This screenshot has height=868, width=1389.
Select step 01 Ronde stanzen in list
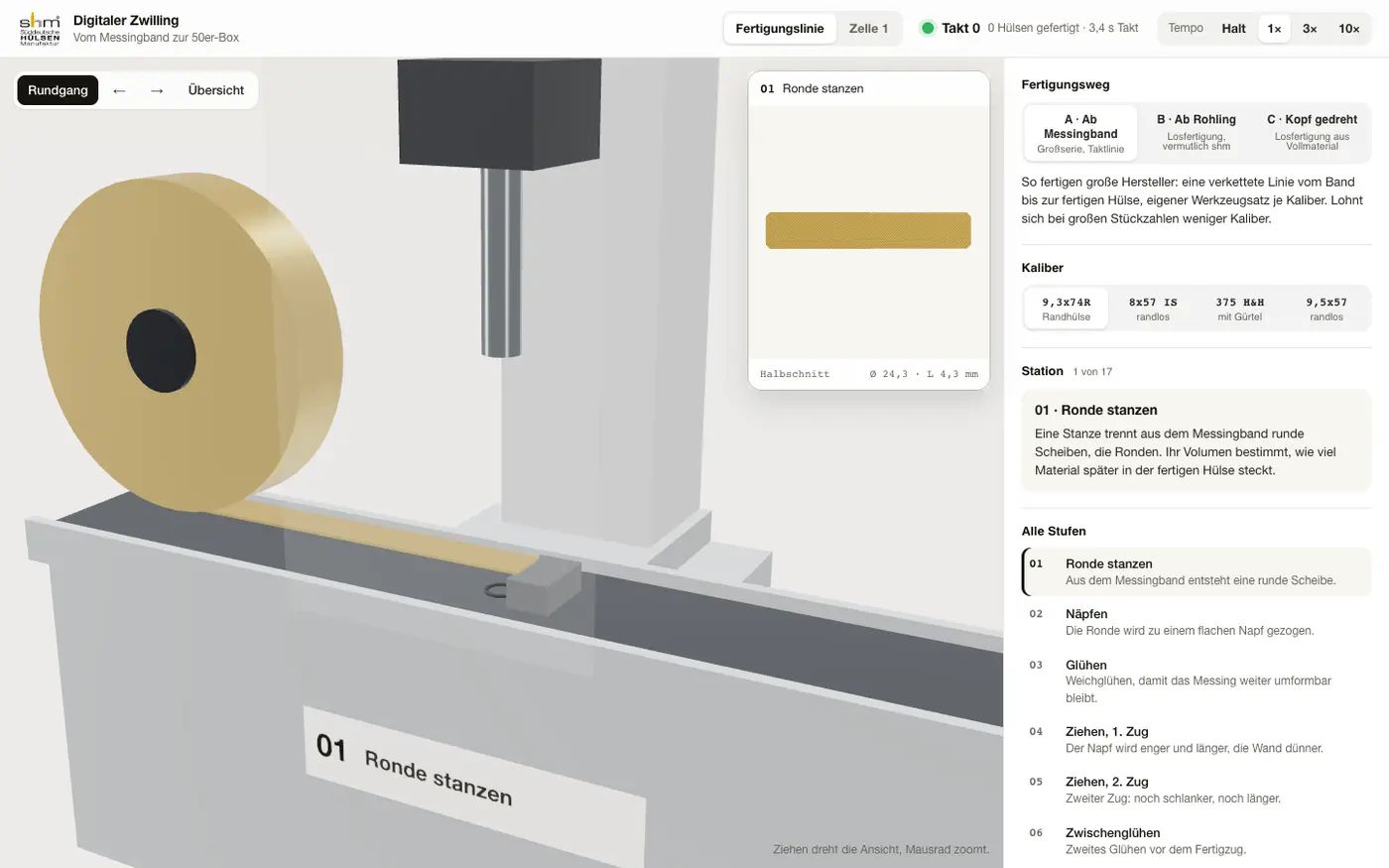[x=1197, y=571]
